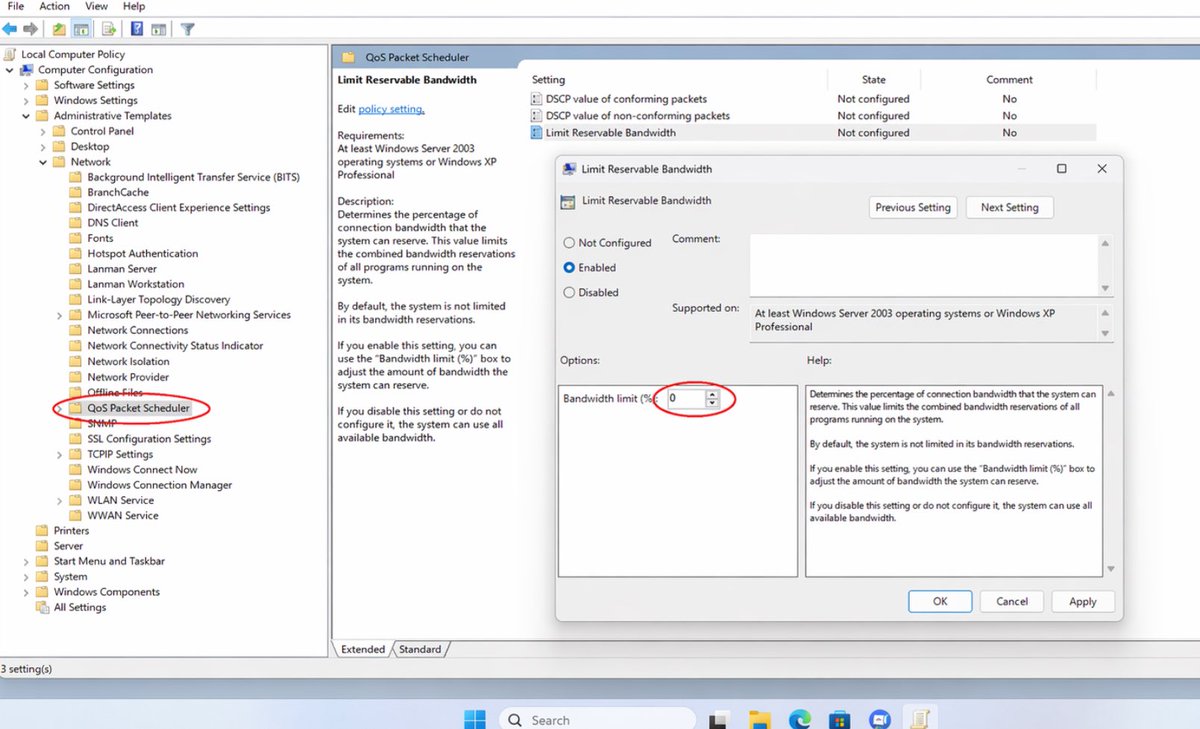Click the Filter funnel toolbar icon
The height and width of the screenshot is (729, 1200).
[x=187, y=29]
